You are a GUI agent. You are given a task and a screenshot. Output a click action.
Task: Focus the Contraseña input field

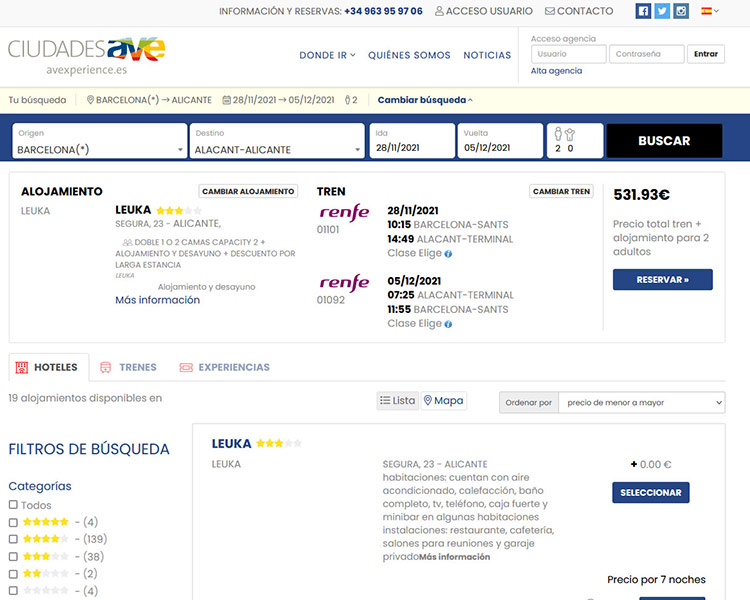click(x=647, y=54)
